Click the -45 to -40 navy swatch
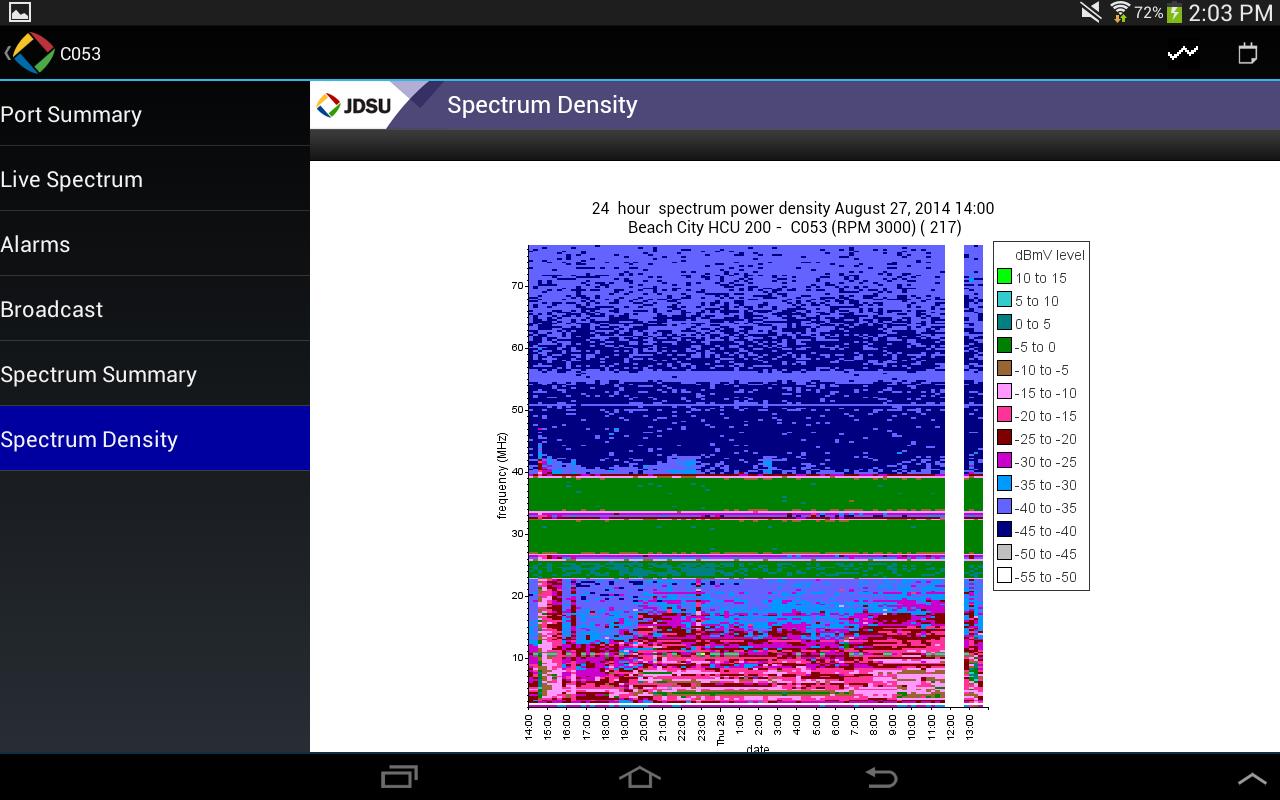Viewport: 1280px width, 800px height. (x=1004, y=530)
